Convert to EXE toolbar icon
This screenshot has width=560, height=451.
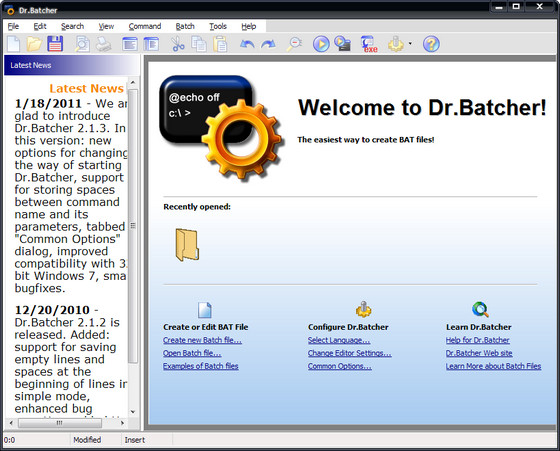[369, 44]
